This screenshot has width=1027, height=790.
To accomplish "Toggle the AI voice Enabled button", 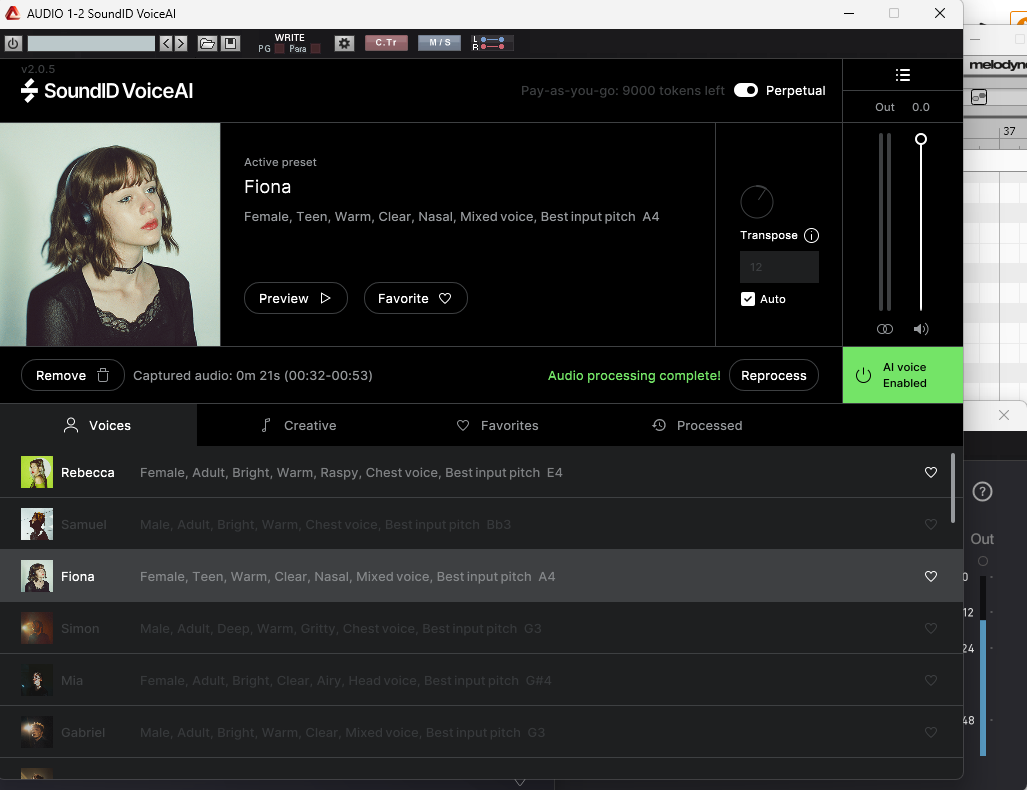I will click(x=903, y=375).
